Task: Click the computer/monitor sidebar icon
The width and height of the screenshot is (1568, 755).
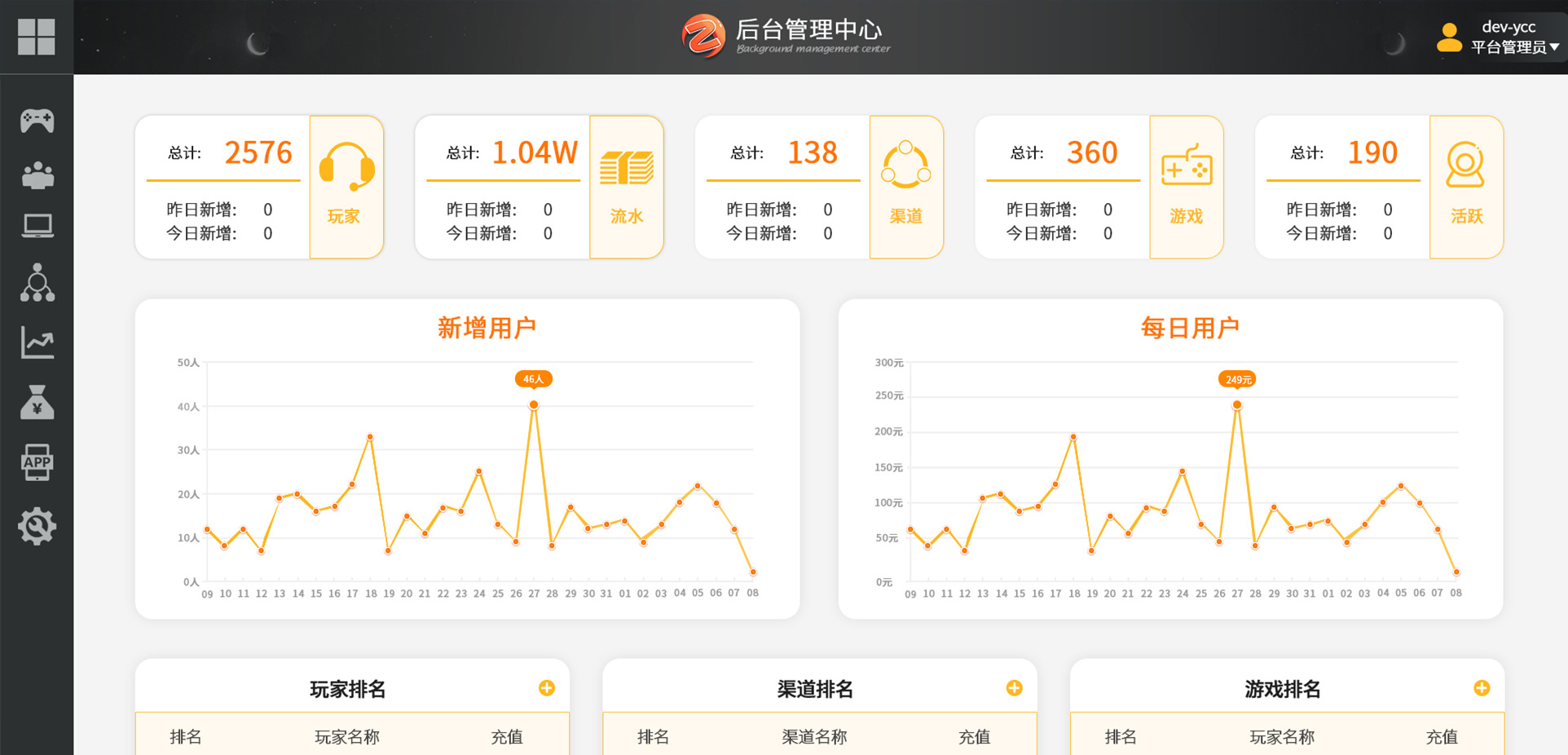Action: (x=37, y=226)
